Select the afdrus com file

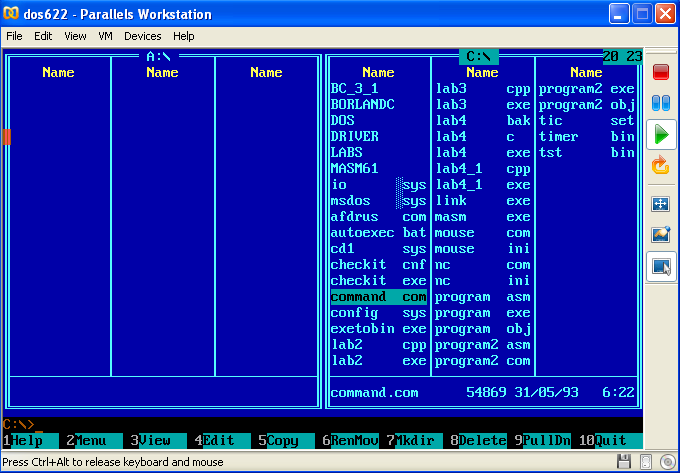pyautogui.click(x=379, y=217)
